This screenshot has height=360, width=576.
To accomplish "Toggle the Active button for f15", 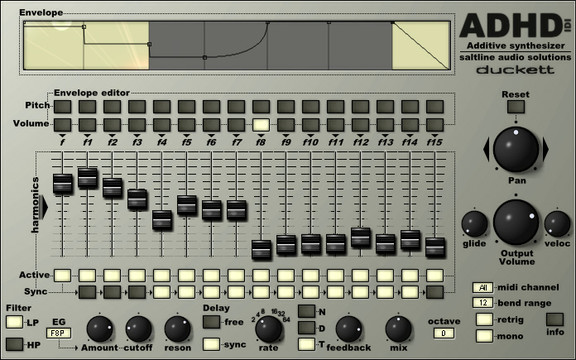I will point(435,276).
